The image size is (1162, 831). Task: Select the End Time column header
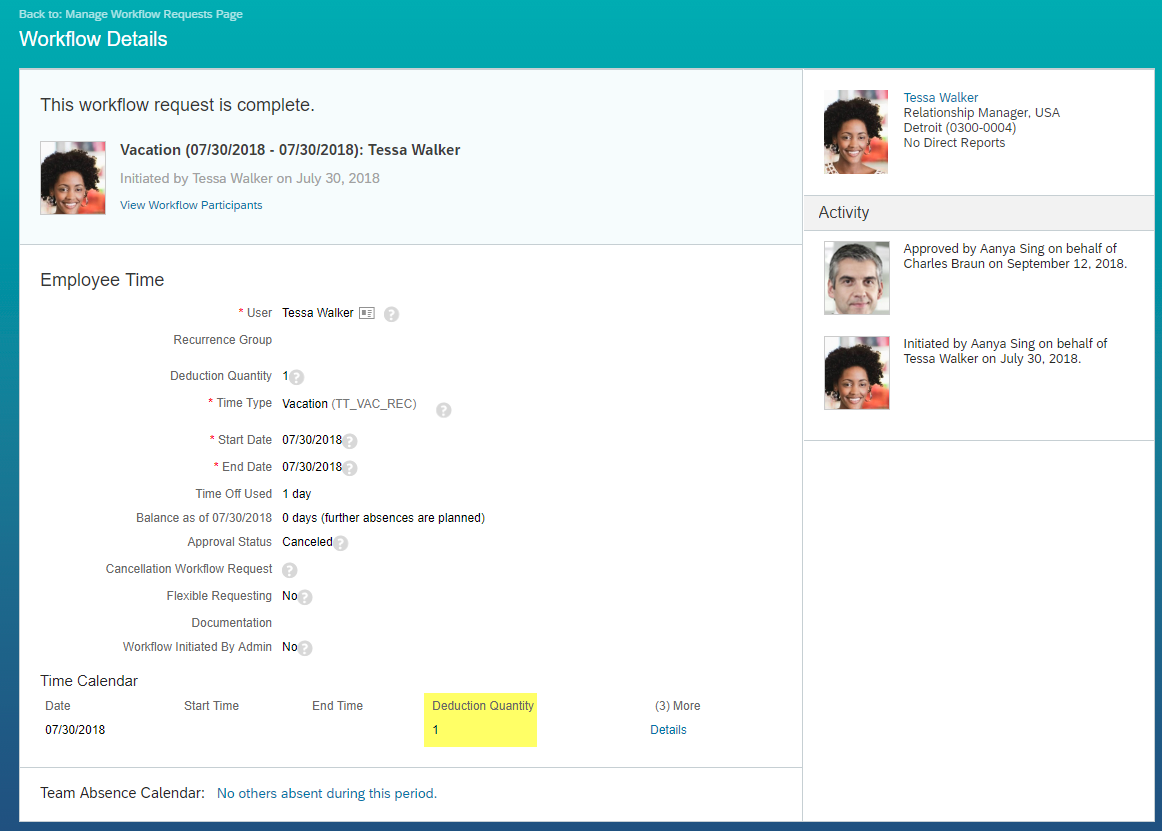[337, 706]
